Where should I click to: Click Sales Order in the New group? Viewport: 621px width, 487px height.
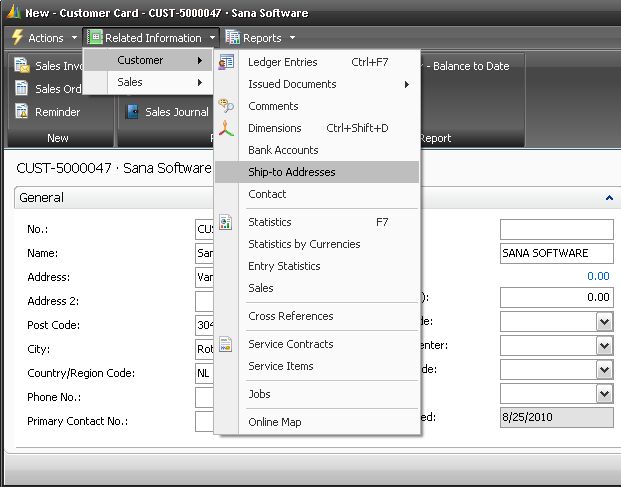coord(48,89)
